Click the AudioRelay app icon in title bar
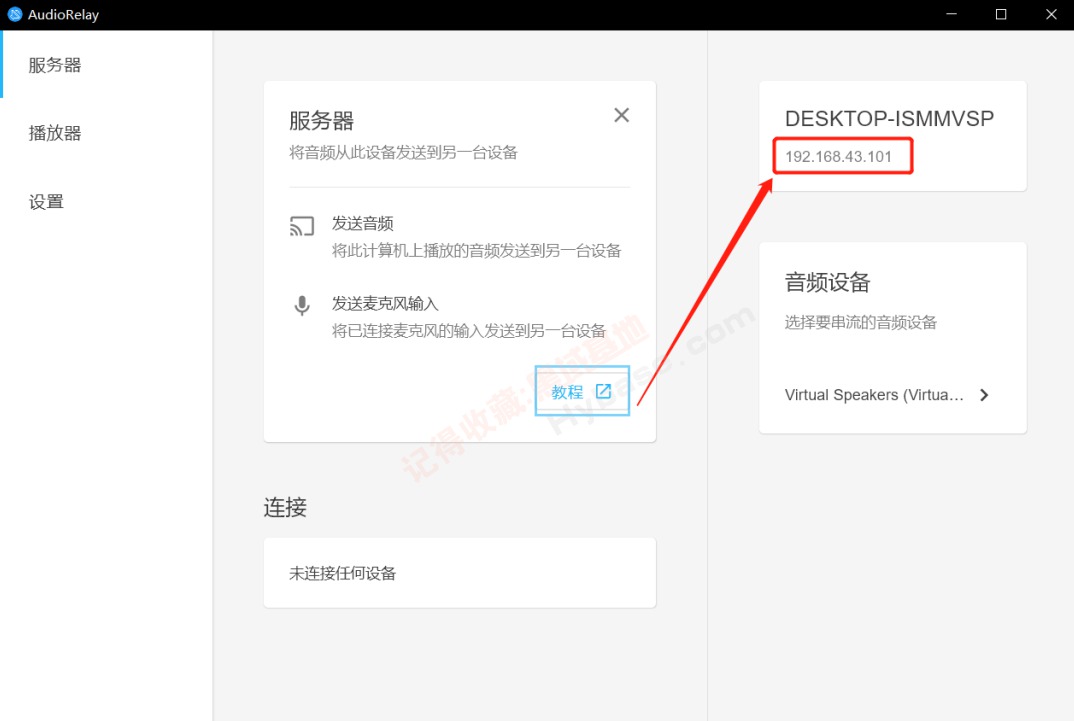 pyautogui.click(x=14, y=14)
